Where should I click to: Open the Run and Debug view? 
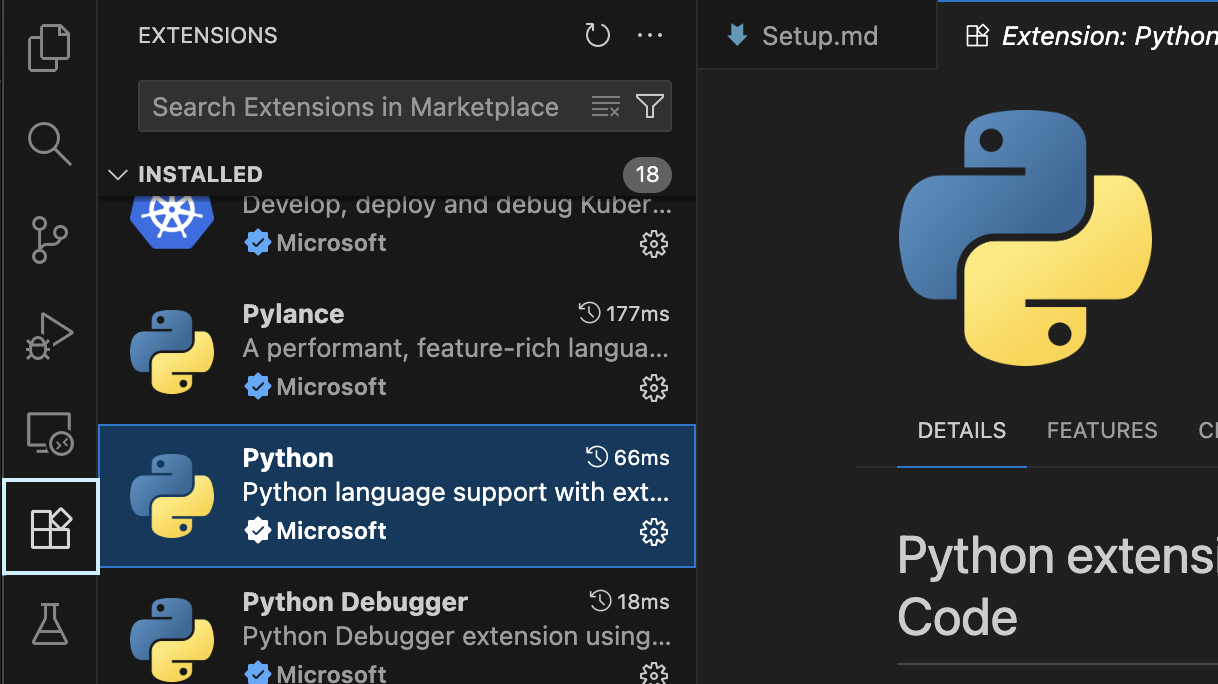point(49,335)
